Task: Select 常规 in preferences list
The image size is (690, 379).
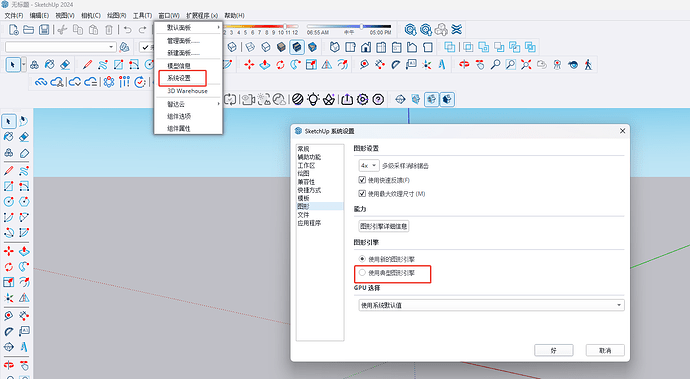Action: (303, 149)
